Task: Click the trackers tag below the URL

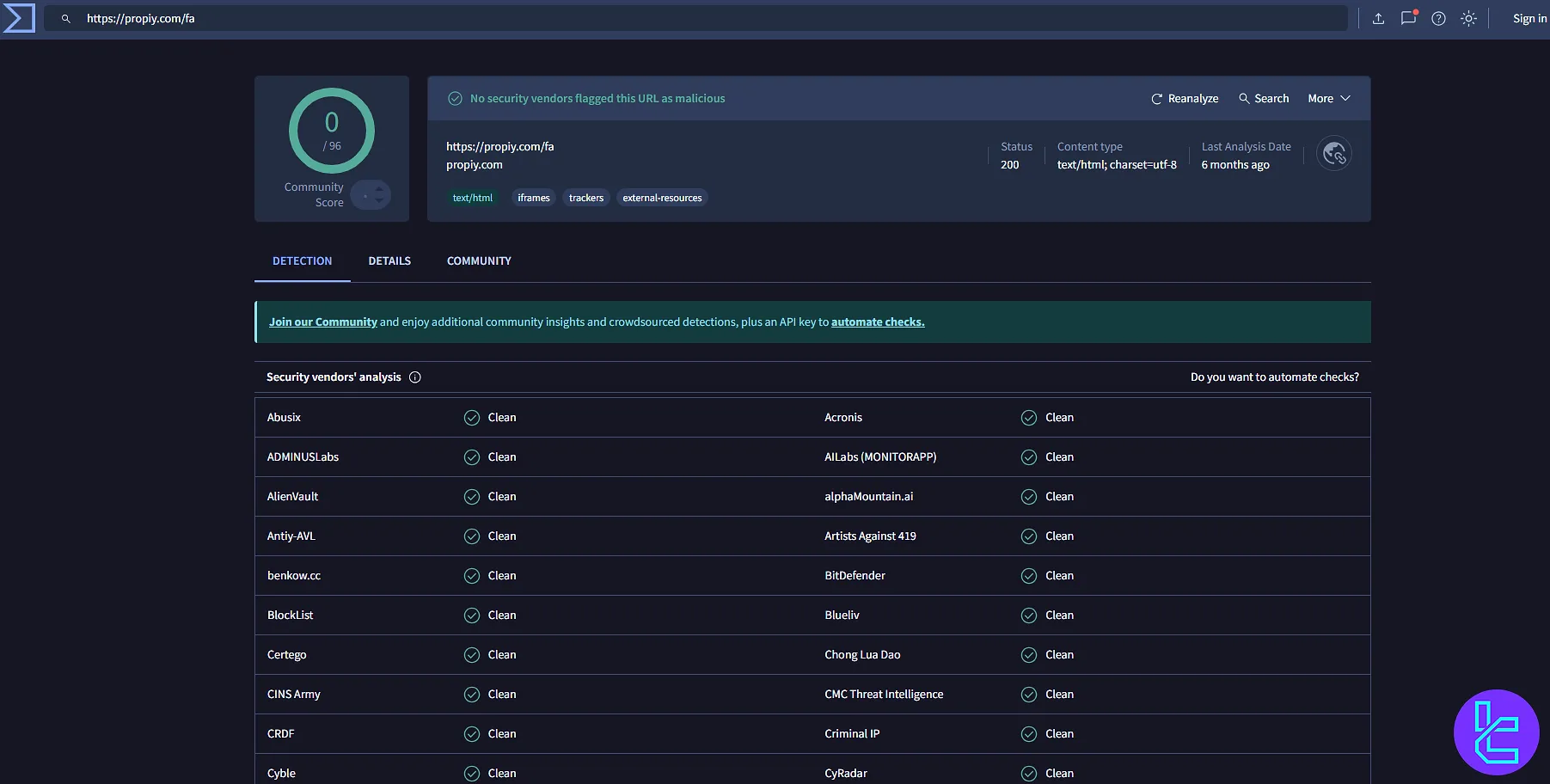Action: pos(585,197)
